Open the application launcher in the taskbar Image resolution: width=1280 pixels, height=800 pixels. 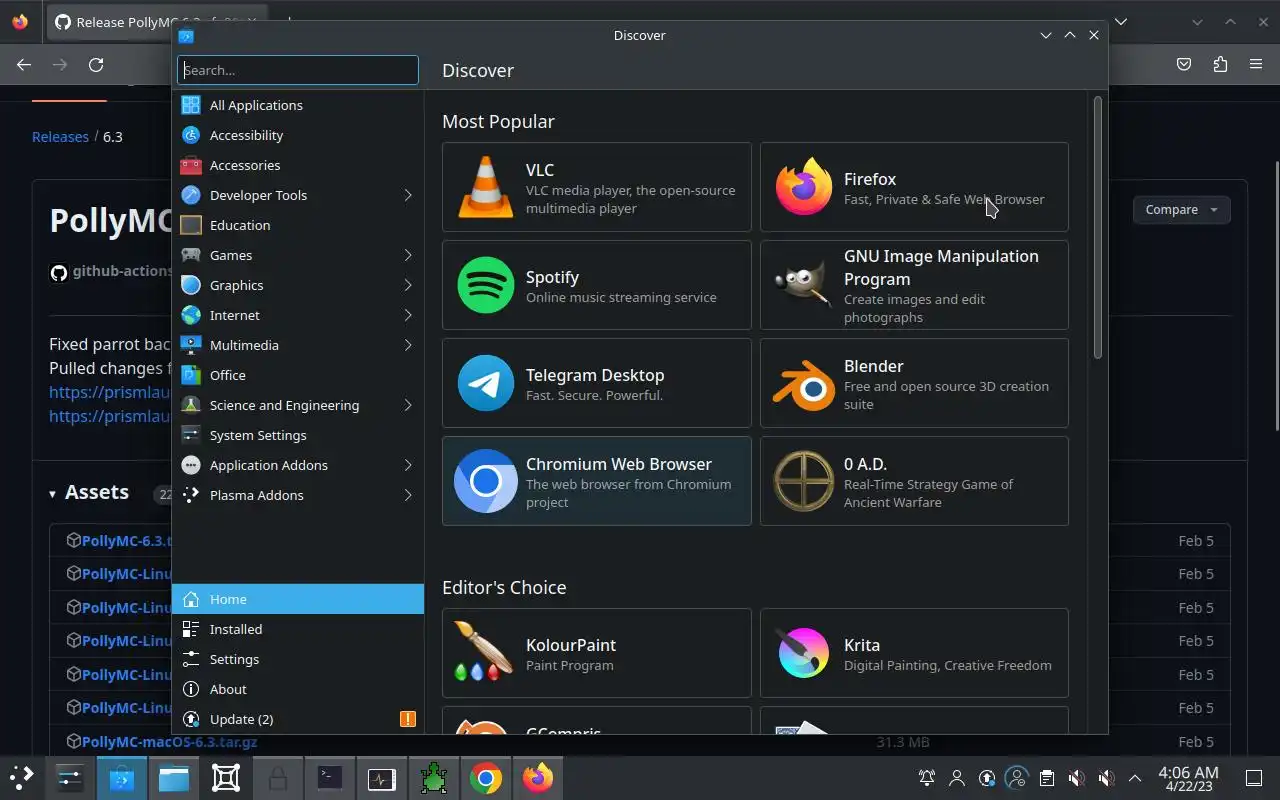coord(22,778)
